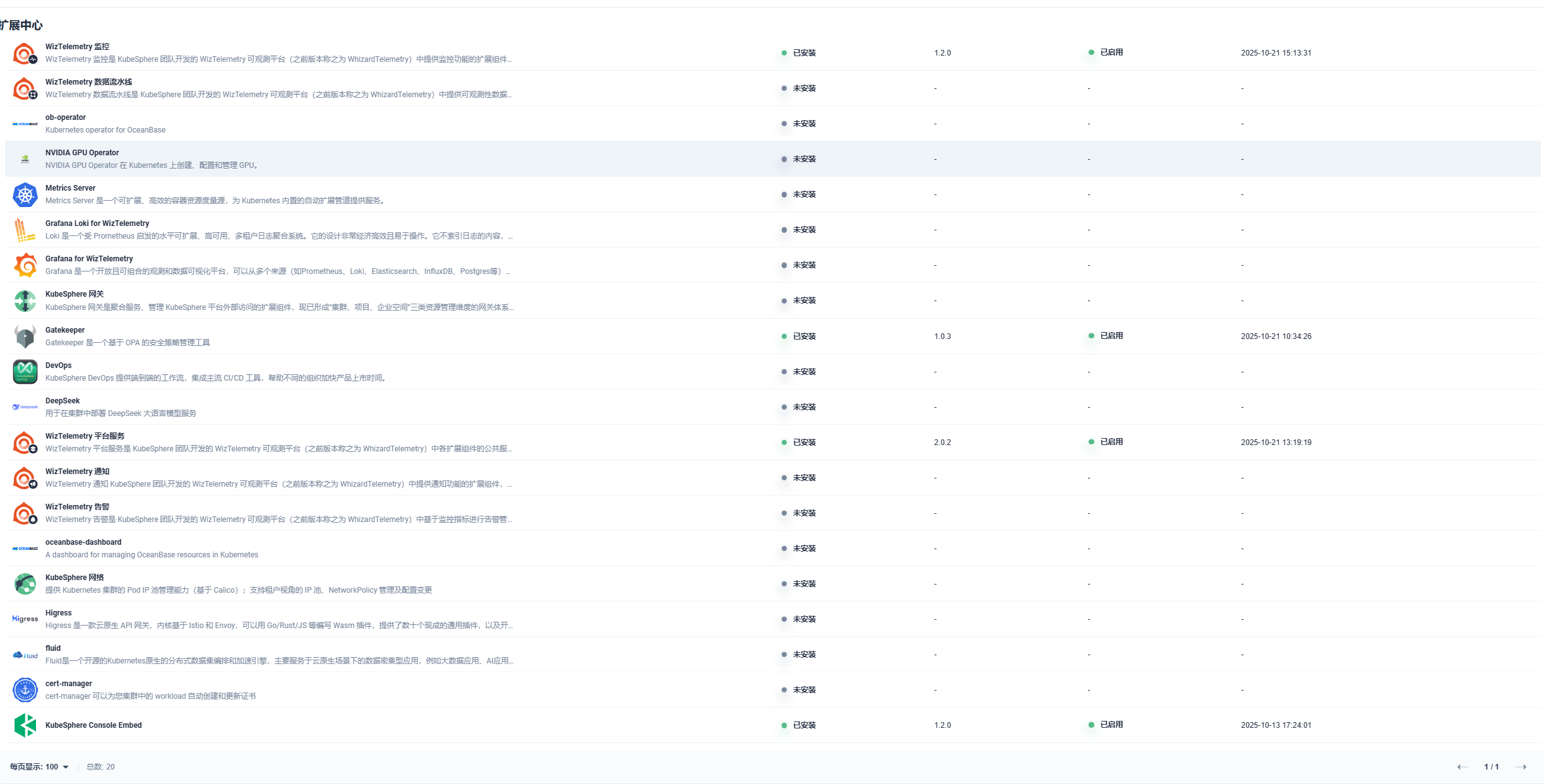Click the DevOps extension icon
The width and height of the screenshot is (1544, 784).
25,372
